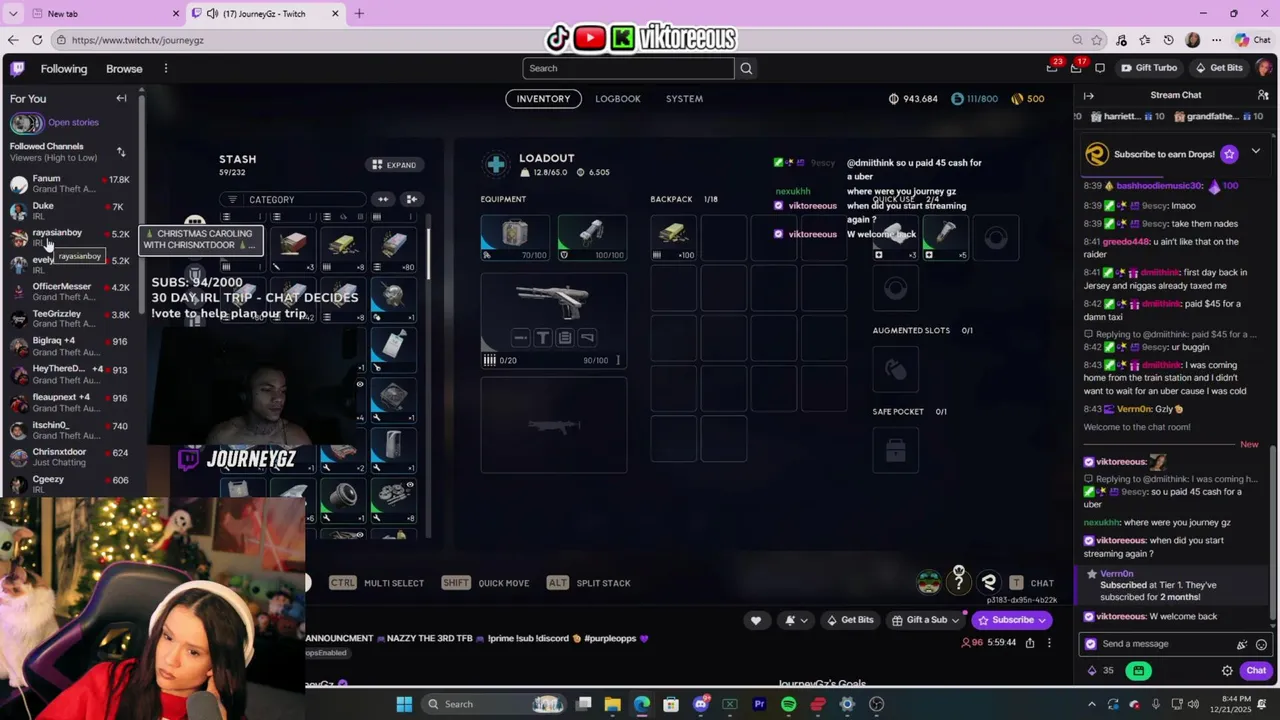Change followed channels sort order
This screenshot has height=720, width=1280.
pyautogui.click(x=121, y=152)
